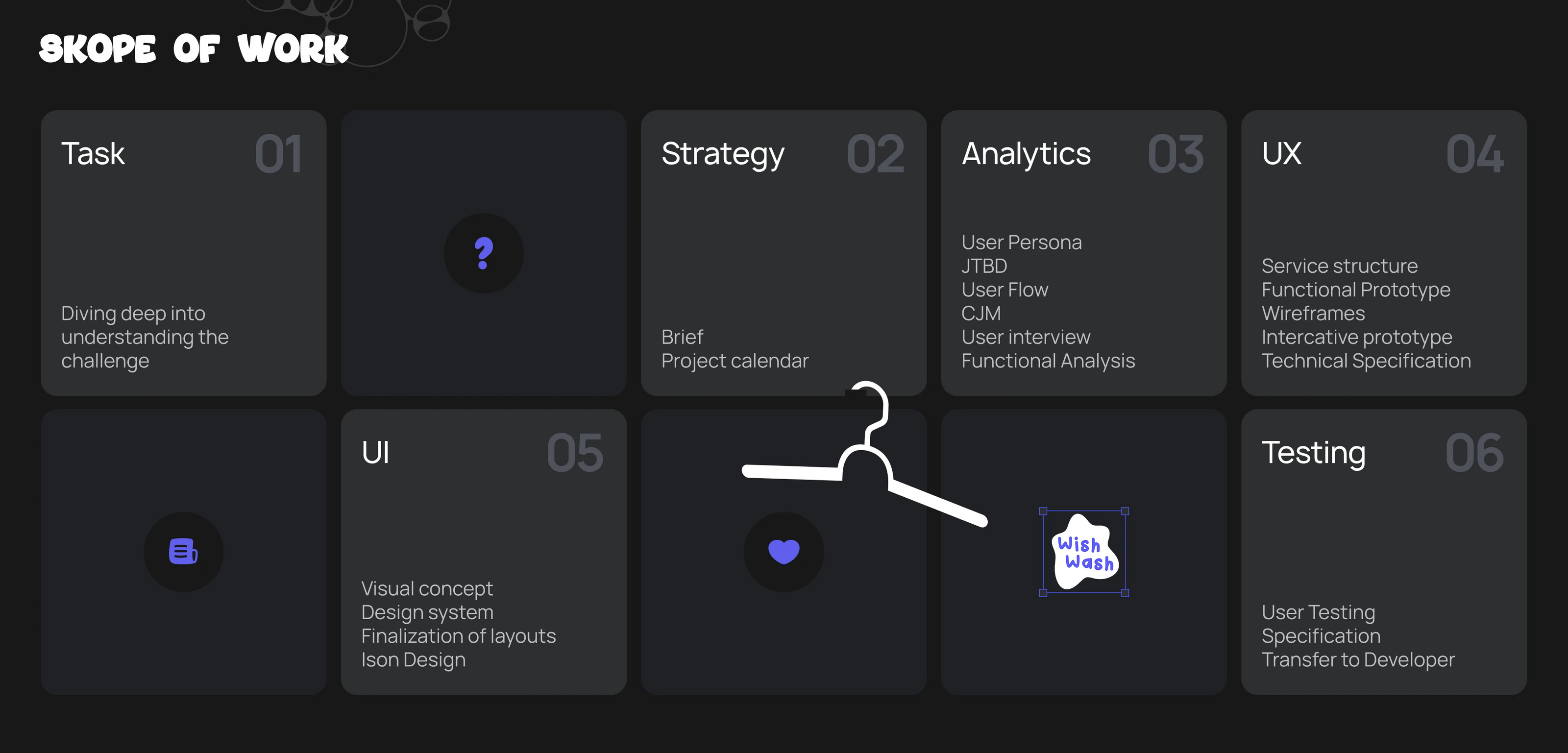Select the "SKOPE OF WORK" heading
This screenshot has height=753, width=1568.
pyautogui.click(x=194, y=49)
